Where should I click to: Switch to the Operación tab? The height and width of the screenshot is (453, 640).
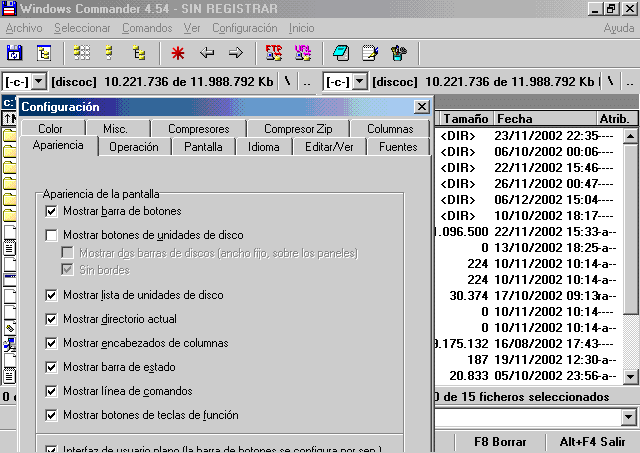(134, 147)
